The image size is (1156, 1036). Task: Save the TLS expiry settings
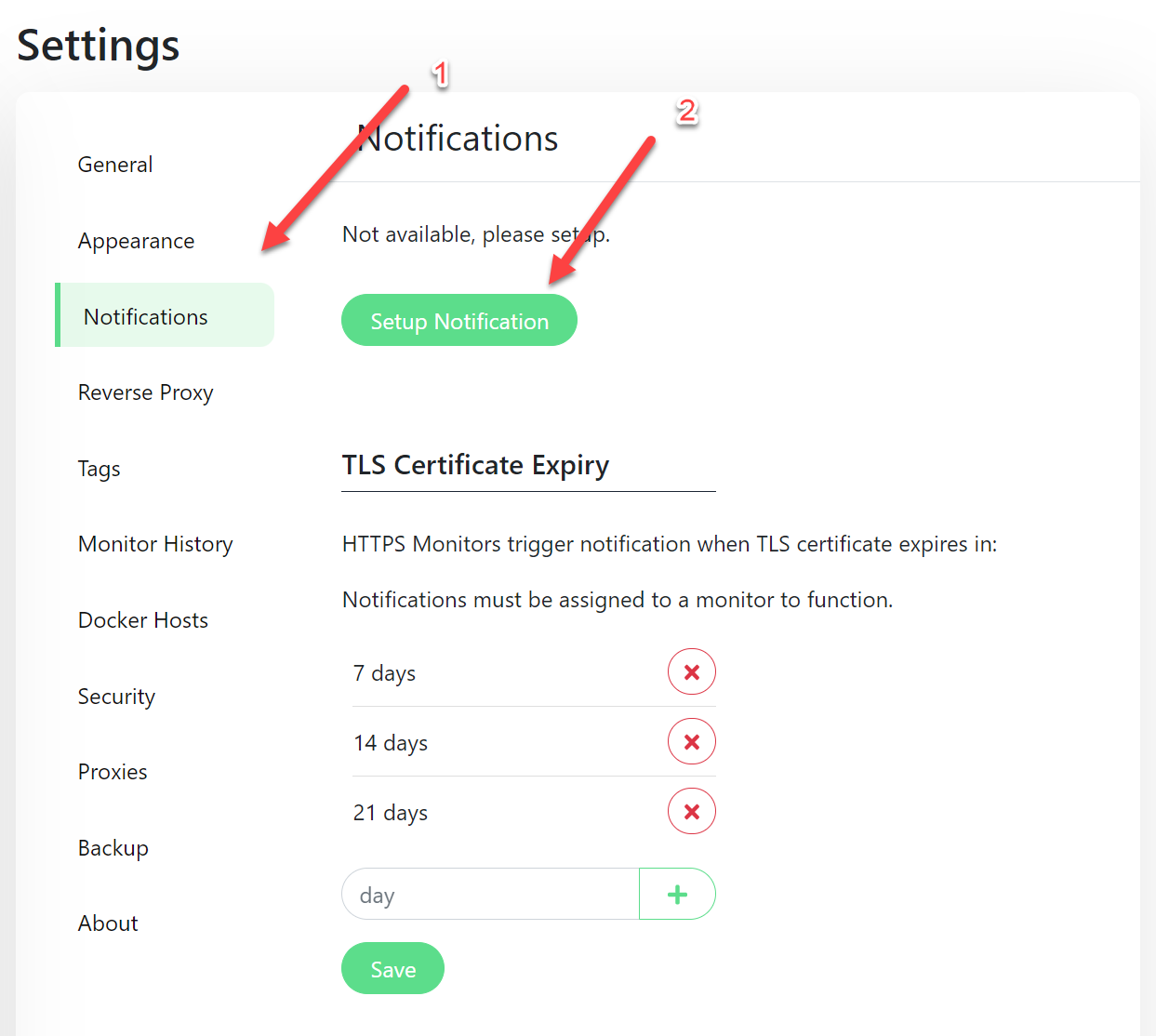pos(392,969)
